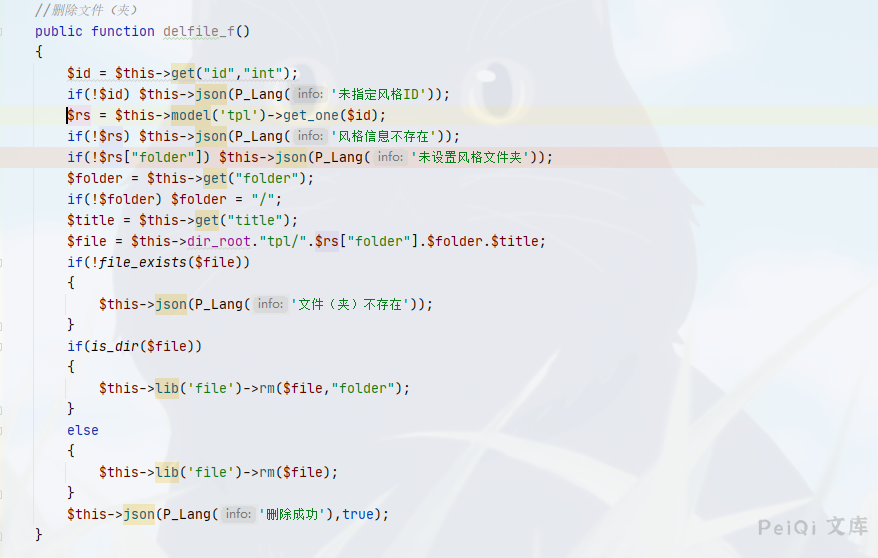878x558 pixels.
Task: Click the delfile_f function name
Action: [x=199, y=31]
